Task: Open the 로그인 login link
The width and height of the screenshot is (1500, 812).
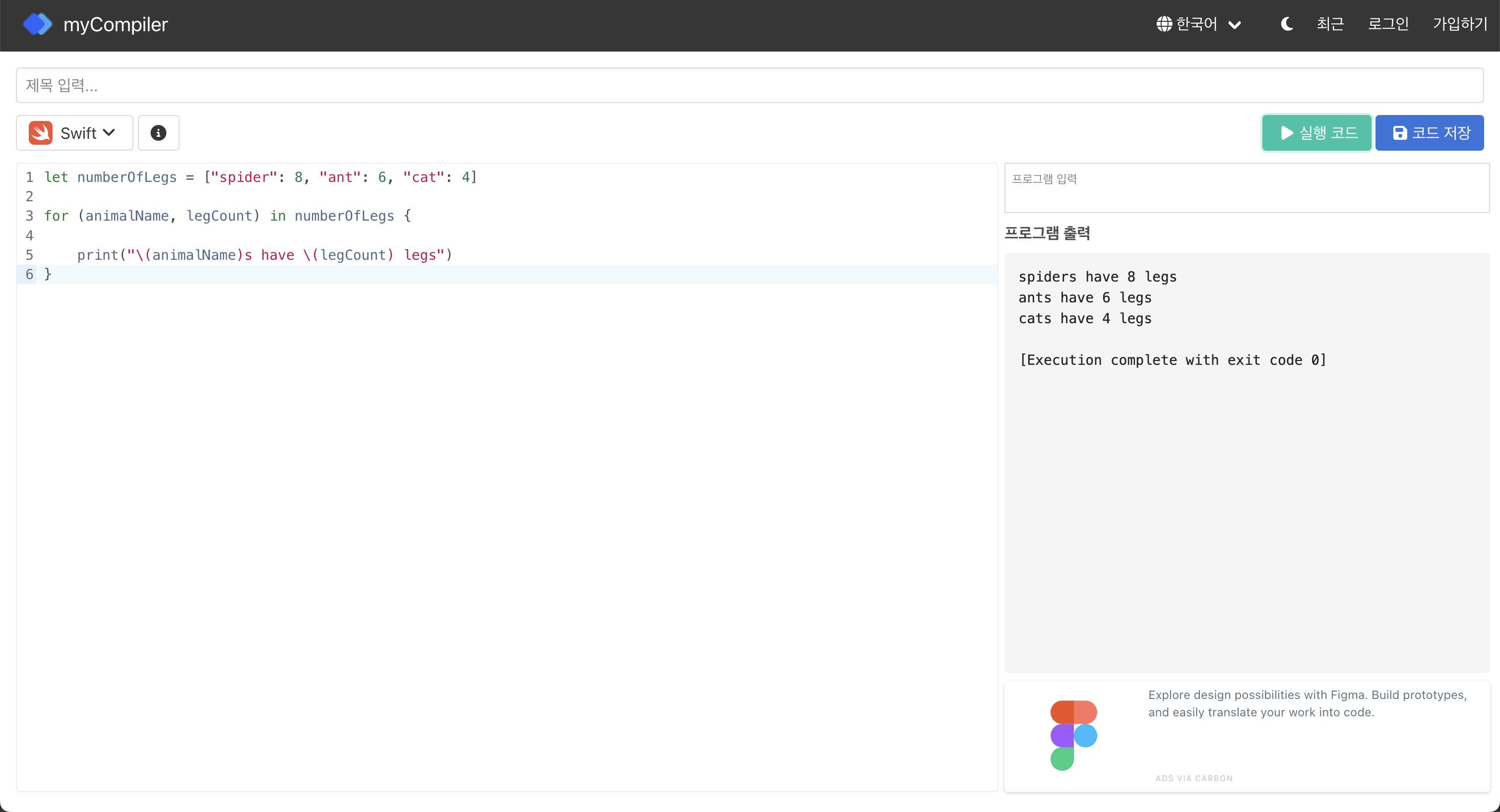Action: click(x=1388, y=24)
